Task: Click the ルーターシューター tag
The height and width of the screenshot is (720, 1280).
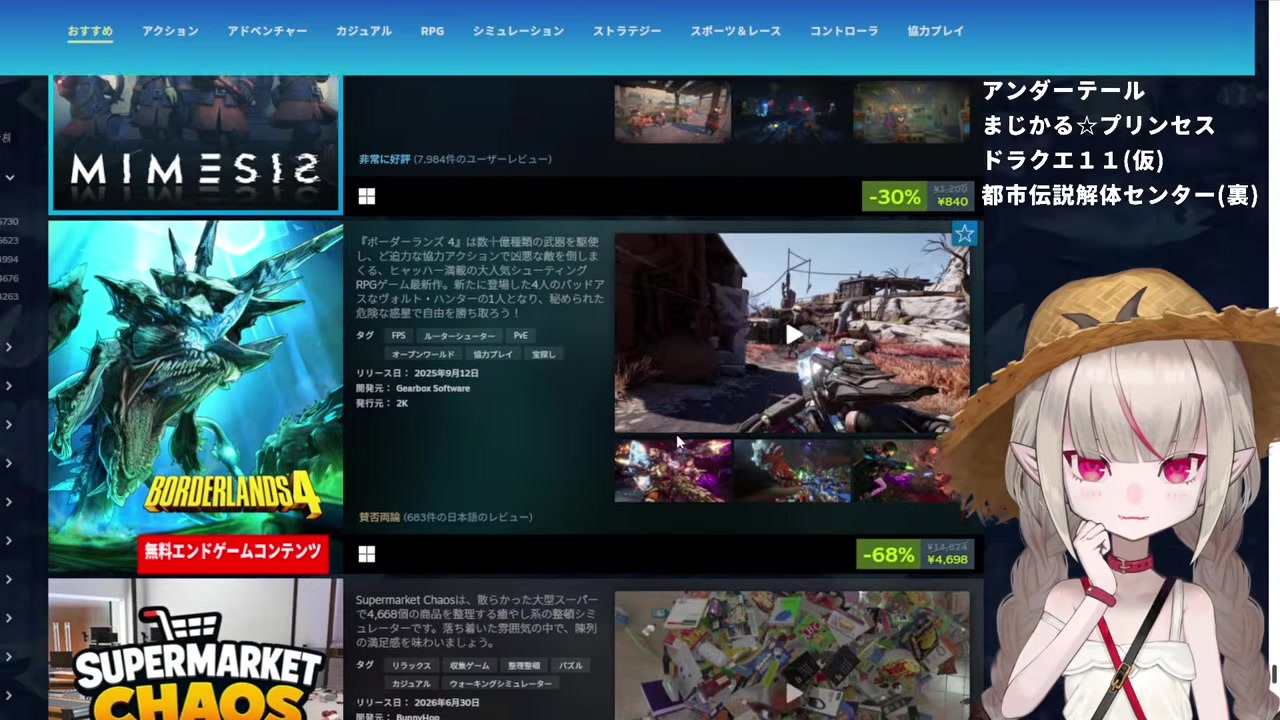Action: point(459,336)
